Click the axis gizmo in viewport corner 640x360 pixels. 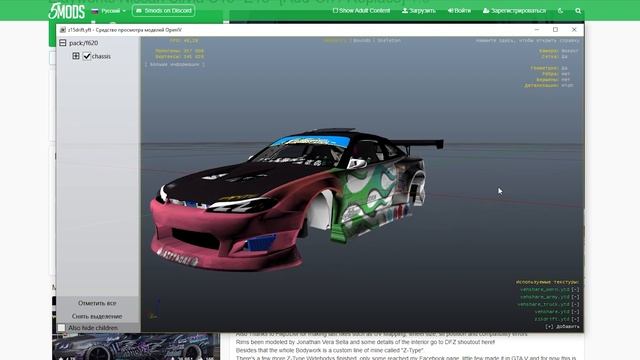click(x=154, y=309)
